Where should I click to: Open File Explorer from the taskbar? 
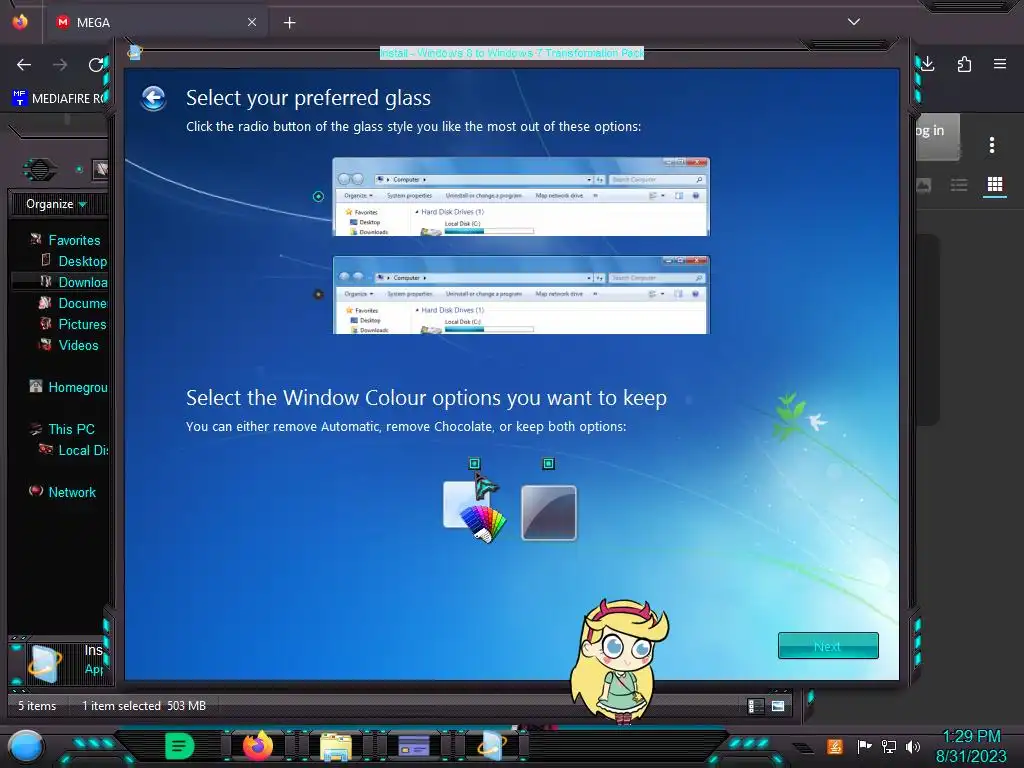(336, 746)
